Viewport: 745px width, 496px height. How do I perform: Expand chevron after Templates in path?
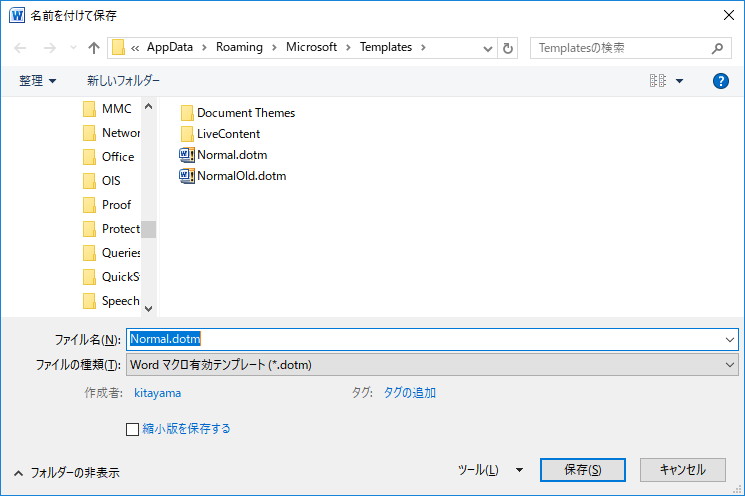[x=423, y=48]
